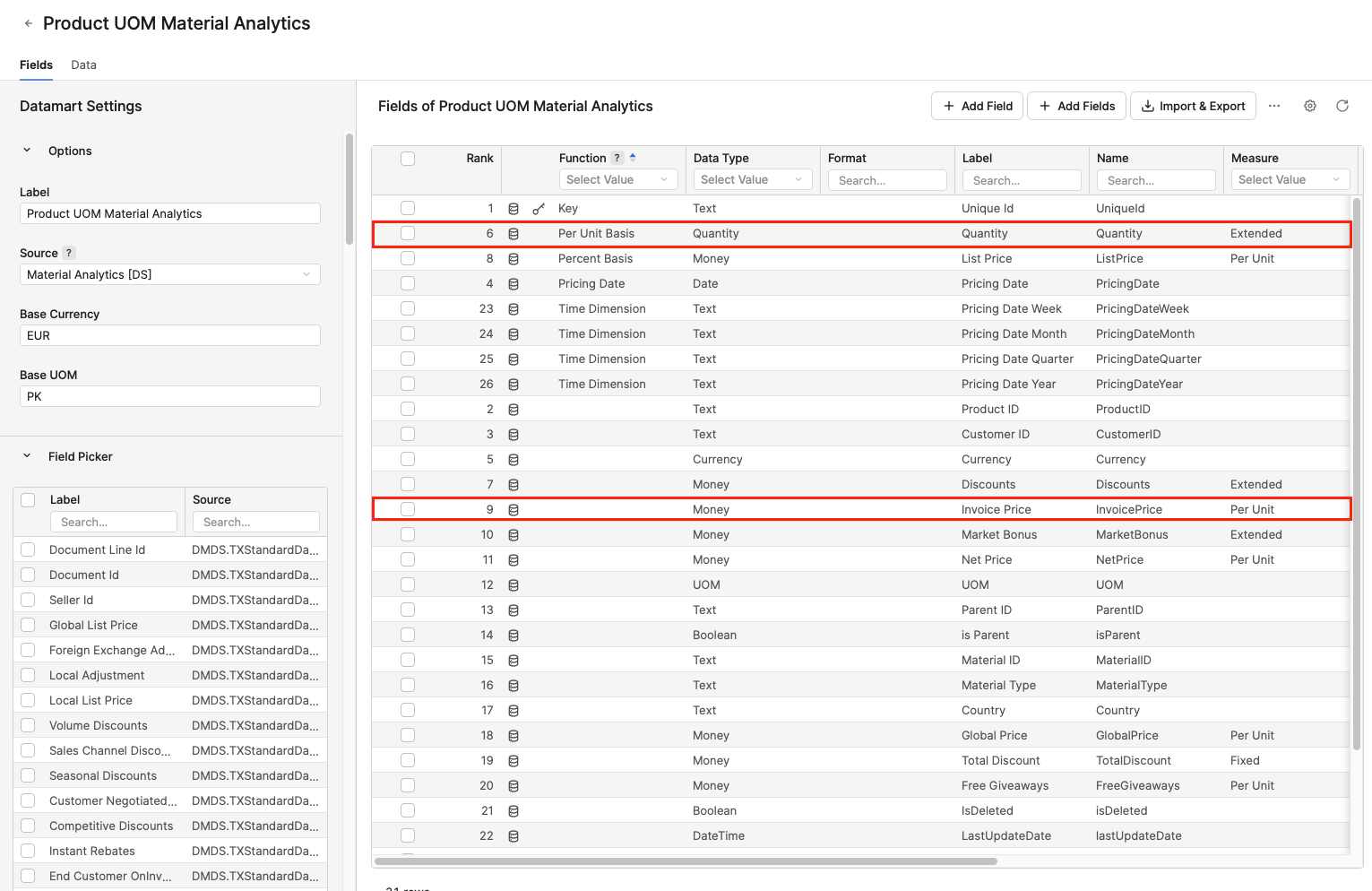Open the Source dropdown showing Material Analytics

[169, 274]
